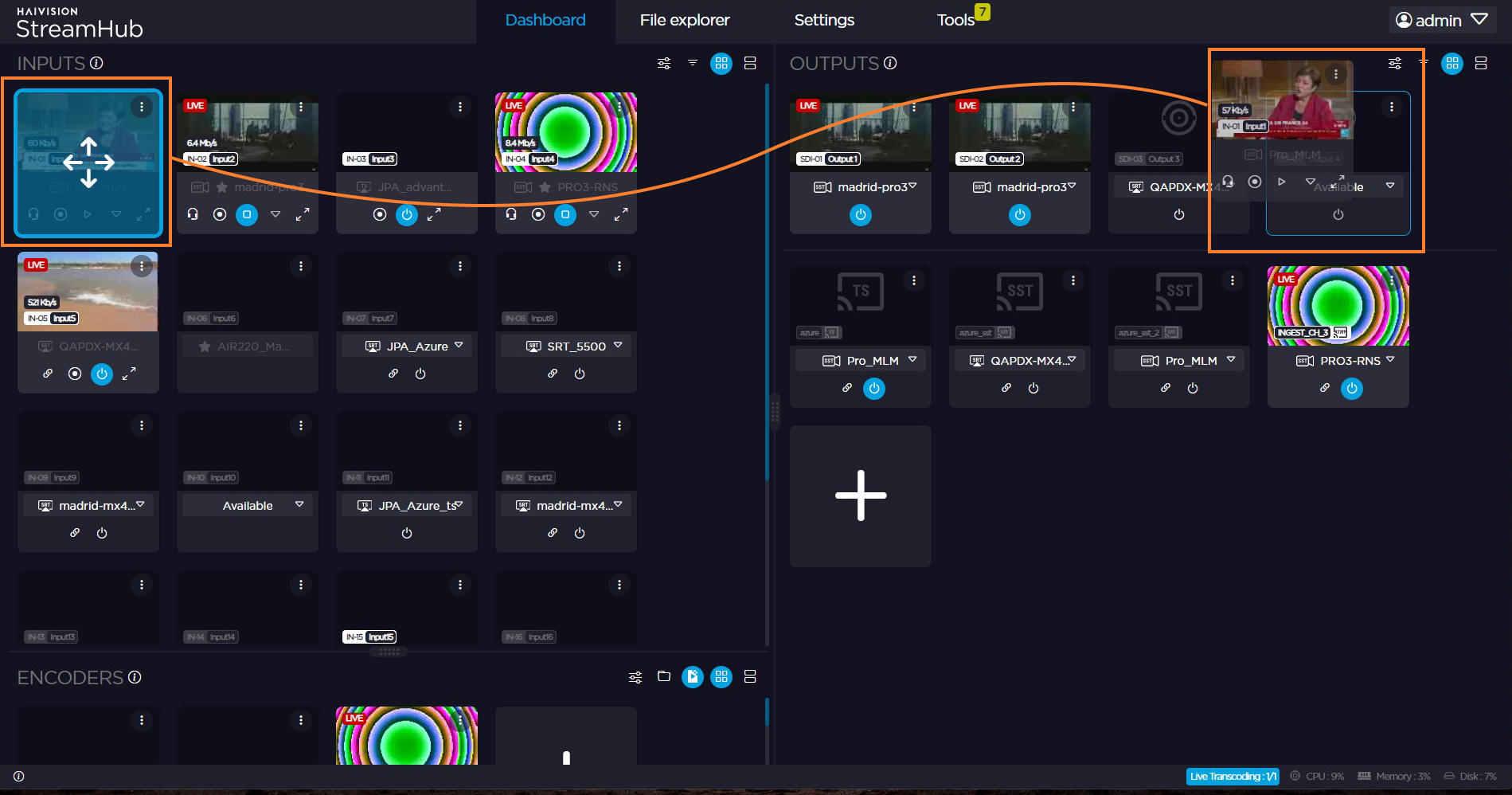Click link icon under PRO3-RNS output
This screenshot has width=1512, height=795.
1324,388
